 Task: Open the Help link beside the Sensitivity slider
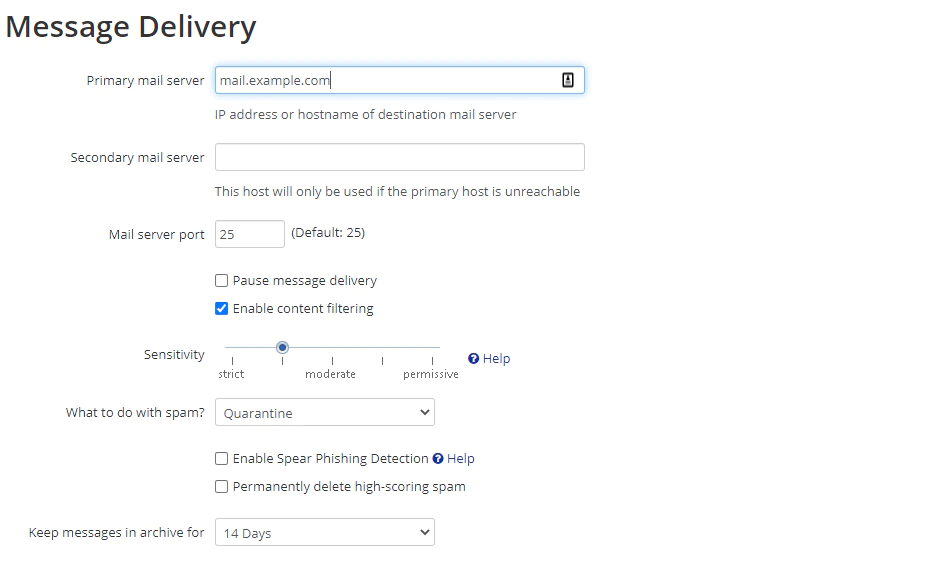pyautogui.click(x=496, y=358)
